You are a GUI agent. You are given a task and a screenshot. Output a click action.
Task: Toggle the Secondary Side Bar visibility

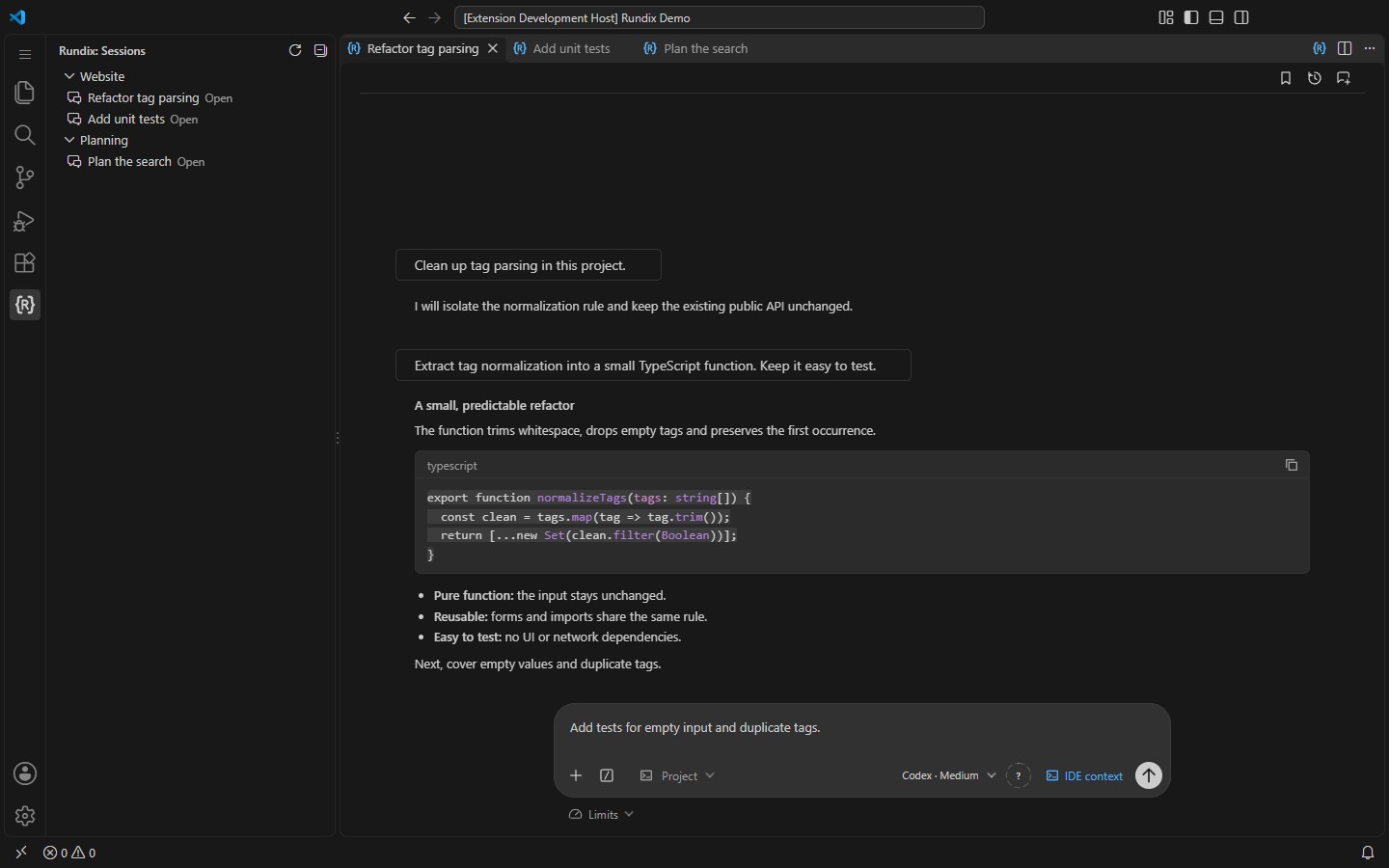coord(1241,17)
